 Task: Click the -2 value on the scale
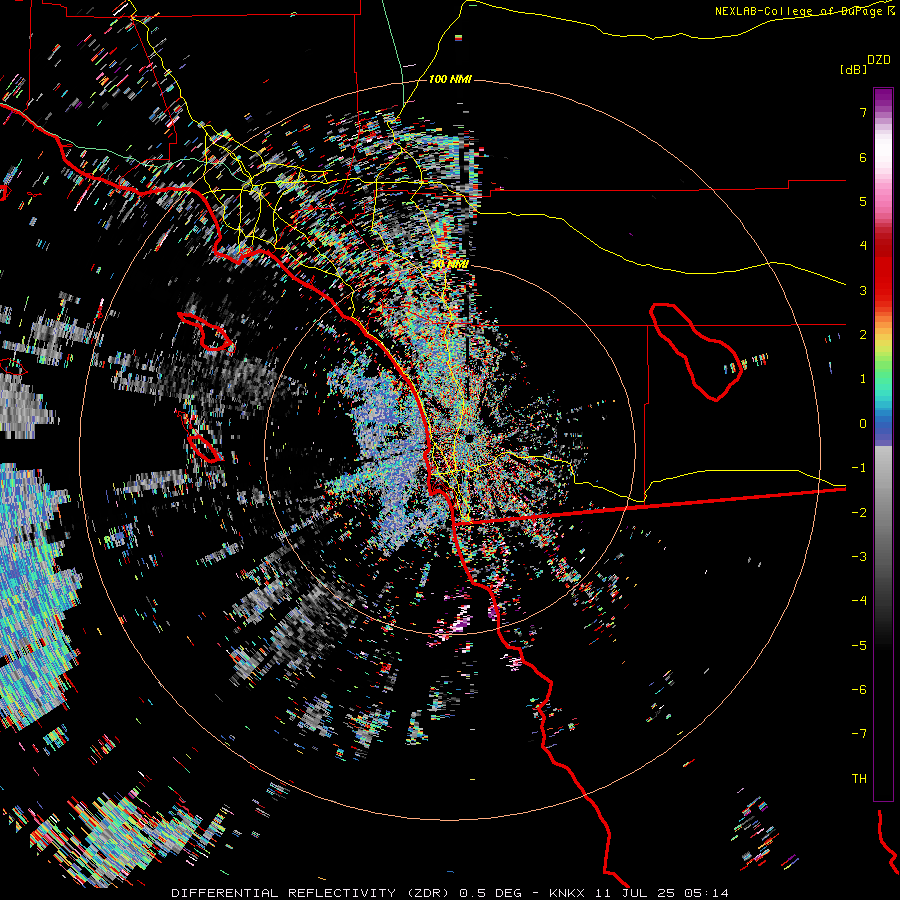click(859, 513)
